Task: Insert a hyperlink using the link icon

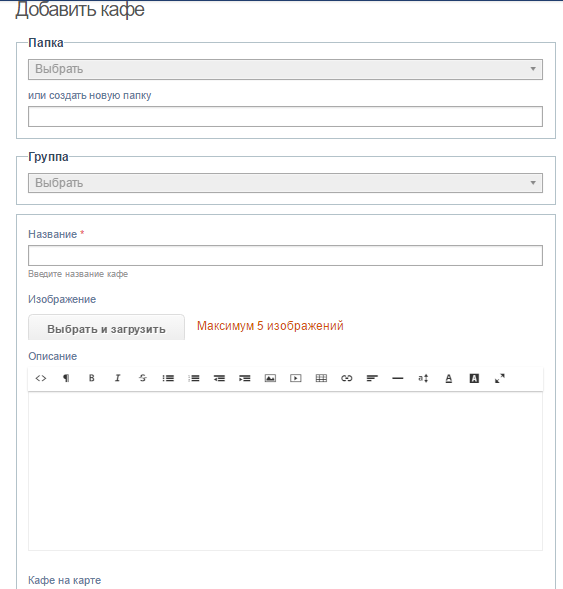Action: coord(347,378)
